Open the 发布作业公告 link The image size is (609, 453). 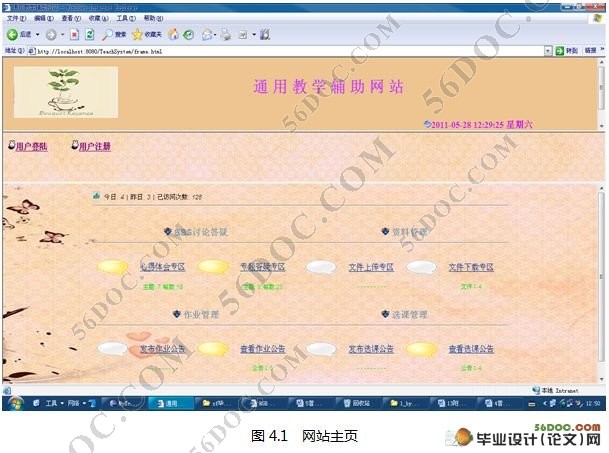163,349
